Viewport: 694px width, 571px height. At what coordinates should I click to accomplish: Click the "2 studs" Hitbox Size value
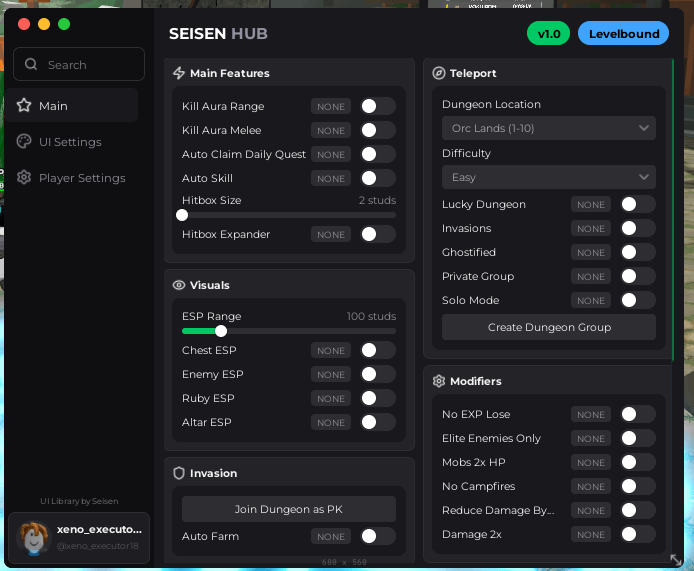point(377,200)
